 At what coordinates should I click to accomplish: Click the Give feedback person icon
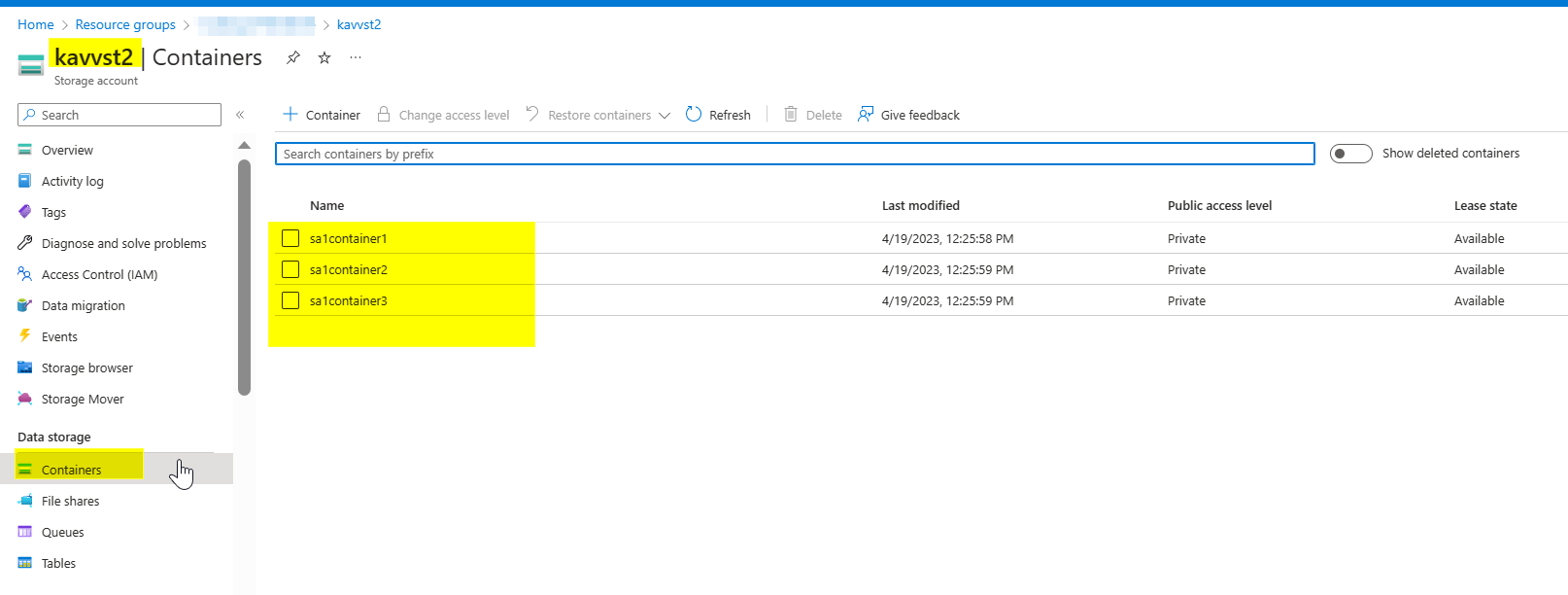(866, 114)
